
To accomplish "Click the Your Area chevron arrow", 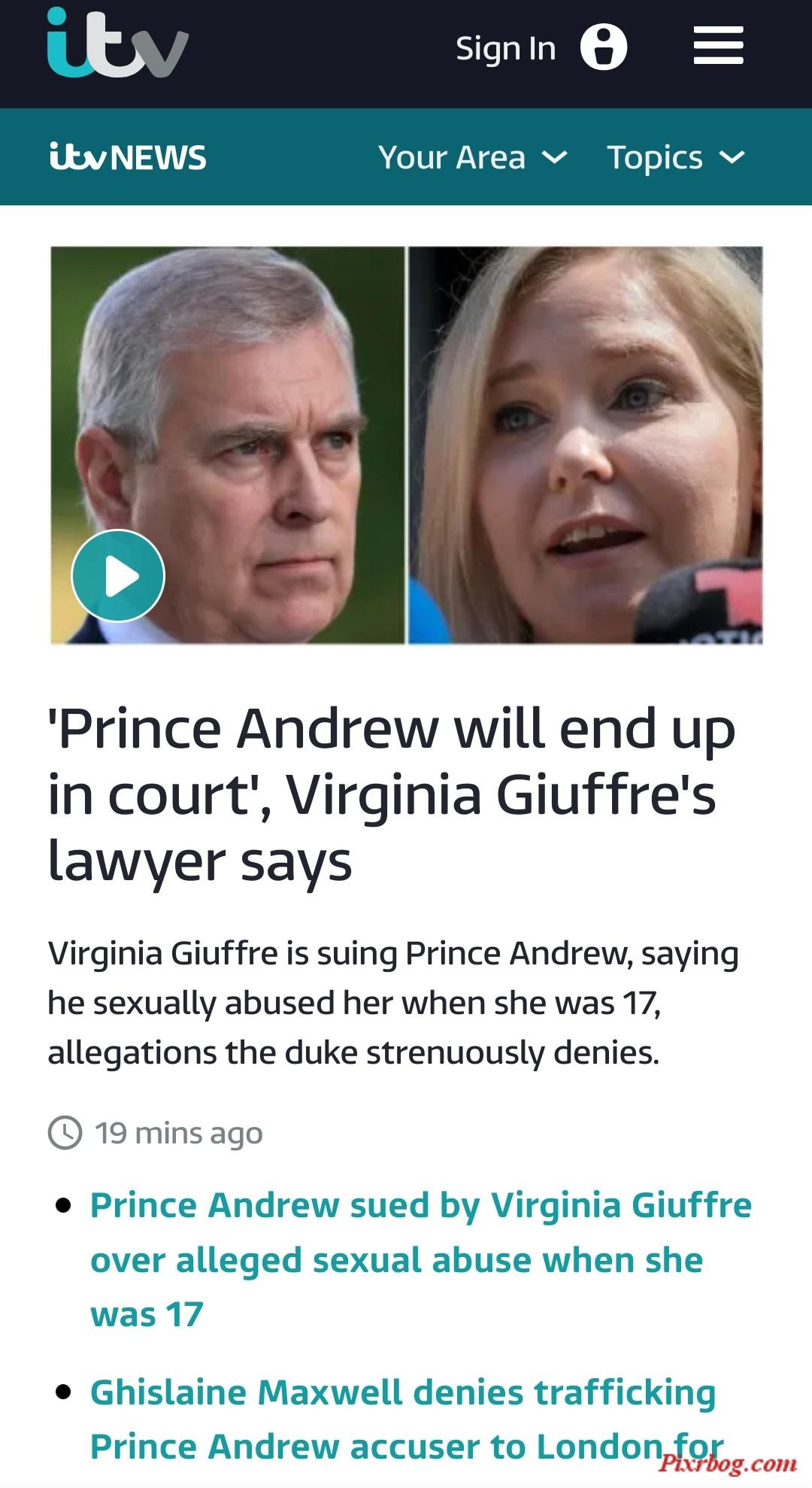I will (x=555, y=157).
